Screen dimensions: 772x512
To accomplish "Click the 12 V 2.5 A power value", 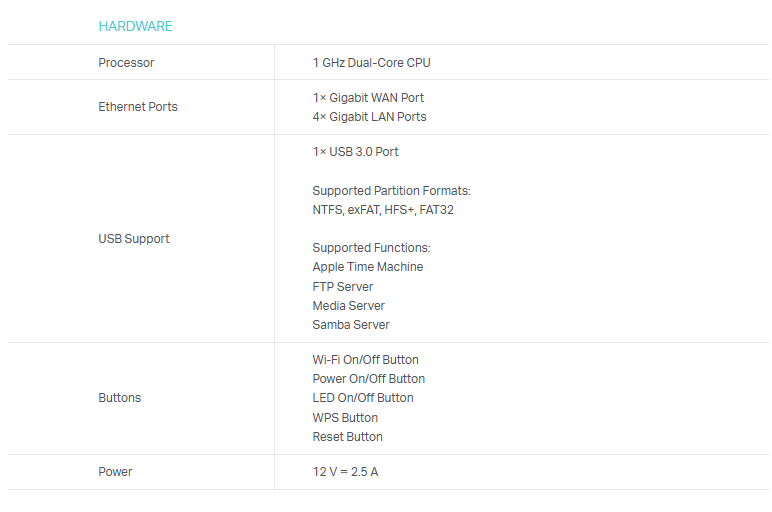I will 345,472.
